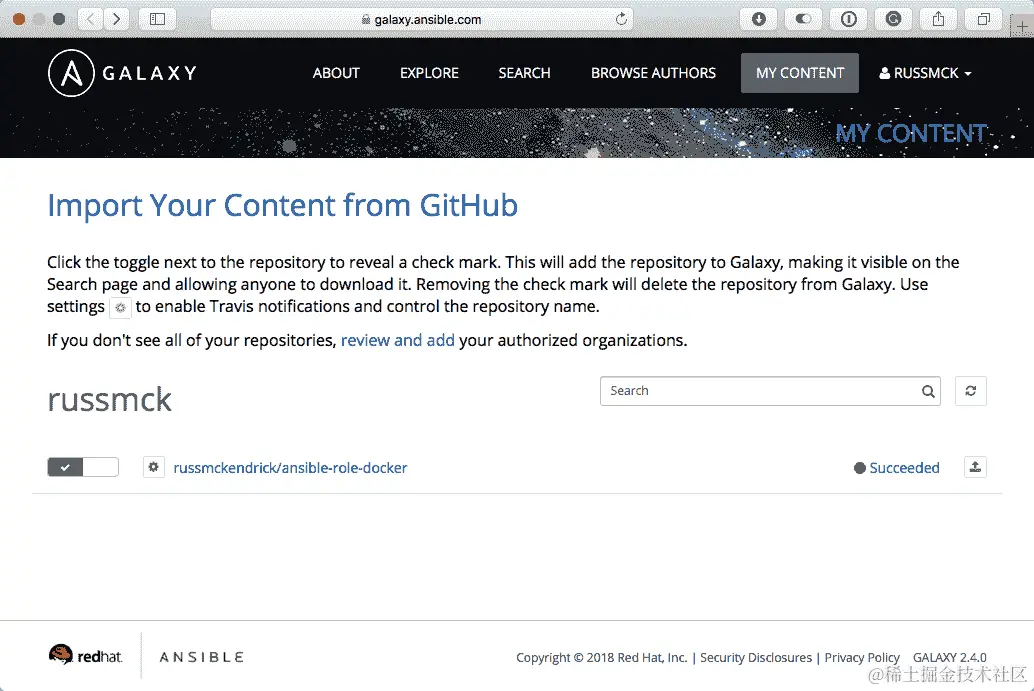Focus the repository Search field

pos(770,391)
